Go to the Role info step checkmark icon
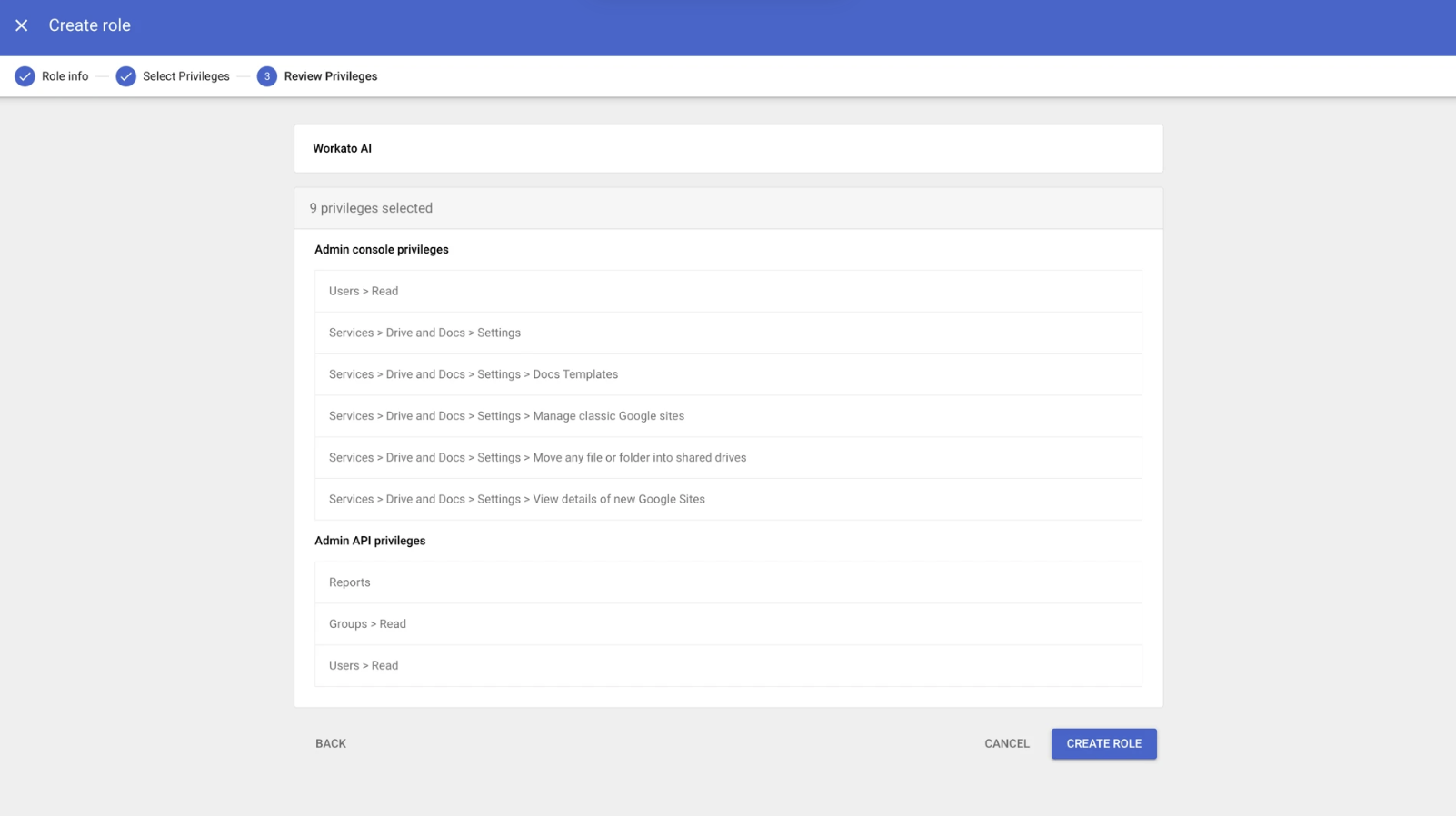The width and height of the screenshot is (1456, 816). tap(25, 76)
